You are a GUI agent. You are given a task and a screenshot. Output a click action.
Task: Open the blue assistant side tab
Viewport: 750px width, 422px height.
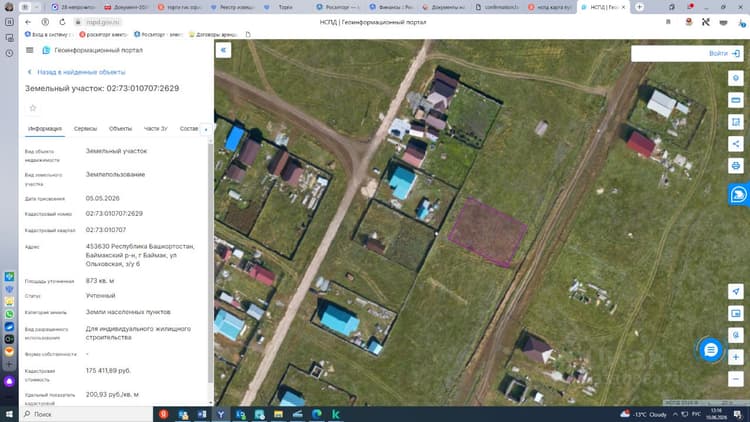tap(739, 194)
